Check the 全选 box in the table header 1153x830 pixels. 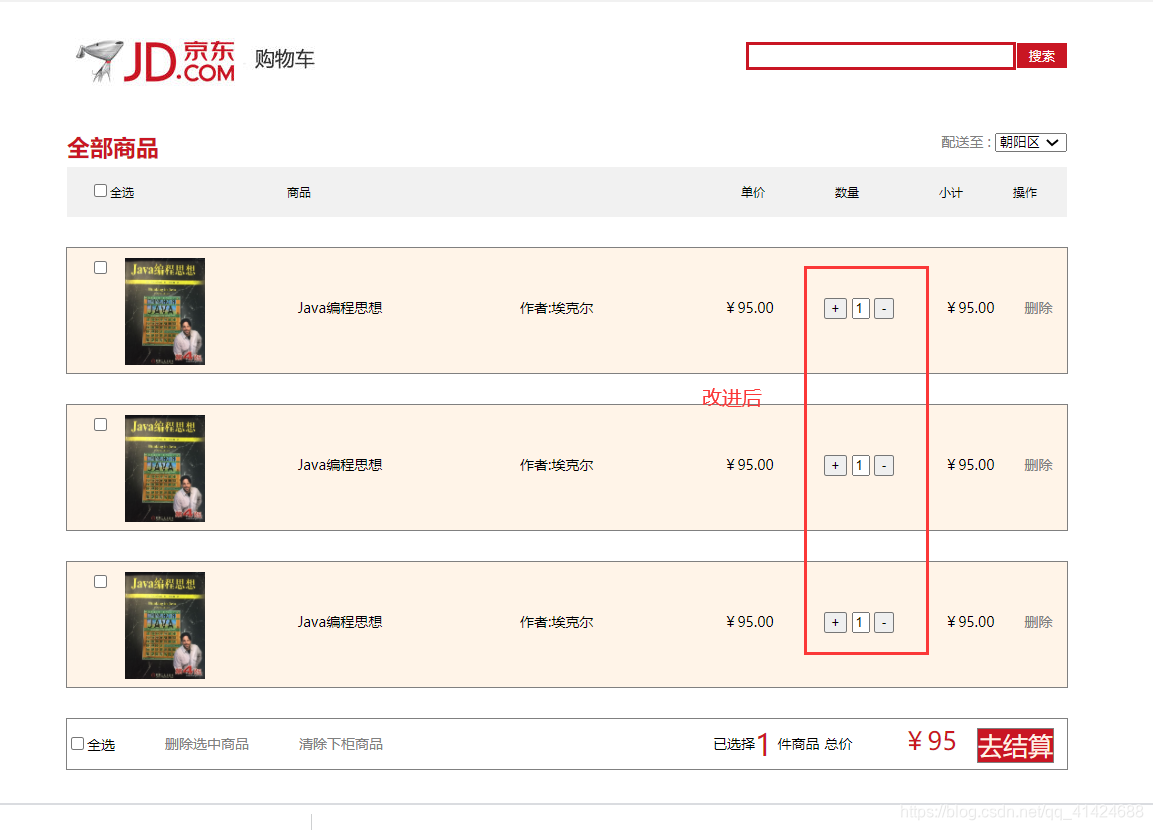click(101, 191)
